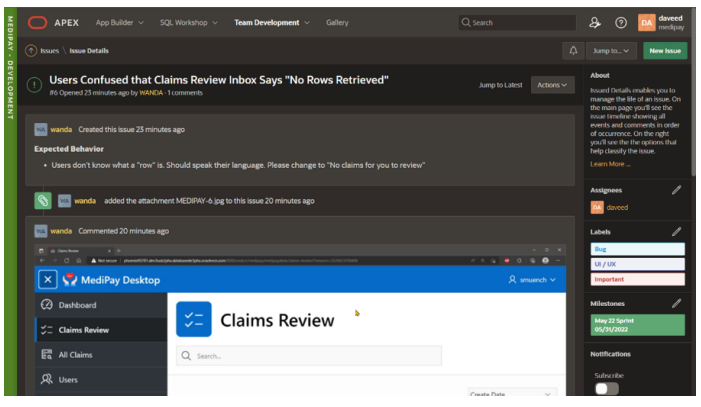Click the MediPay navigation close X icon
This screenshot has width=701, height=407.
pos(48,280)
